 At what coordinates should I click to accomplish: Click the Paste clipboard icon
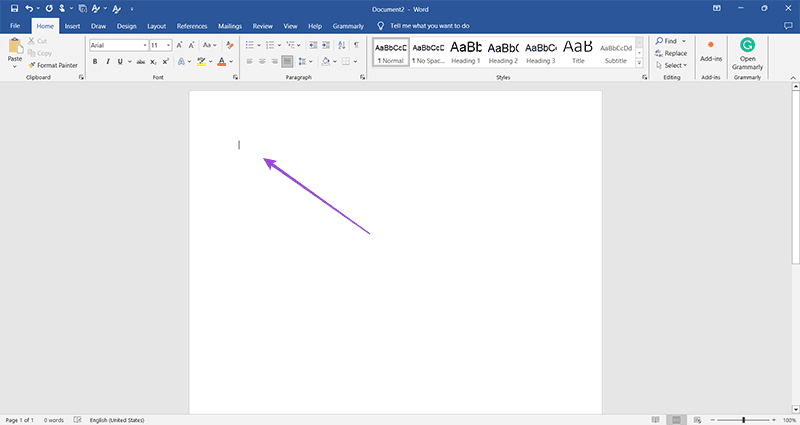(x=15, y=46)
